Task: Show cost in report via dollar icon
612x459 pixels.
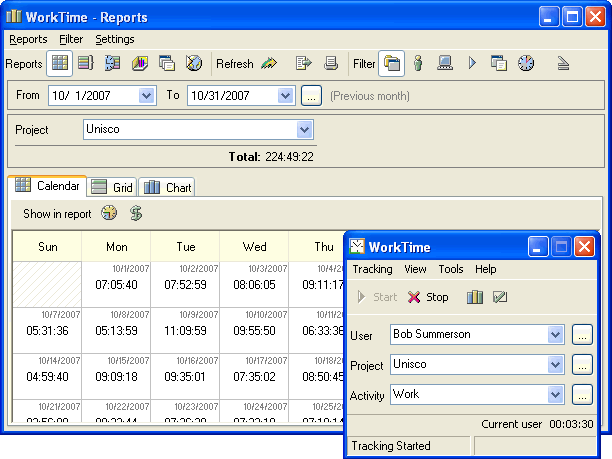Action: click(x=136, y=213)
